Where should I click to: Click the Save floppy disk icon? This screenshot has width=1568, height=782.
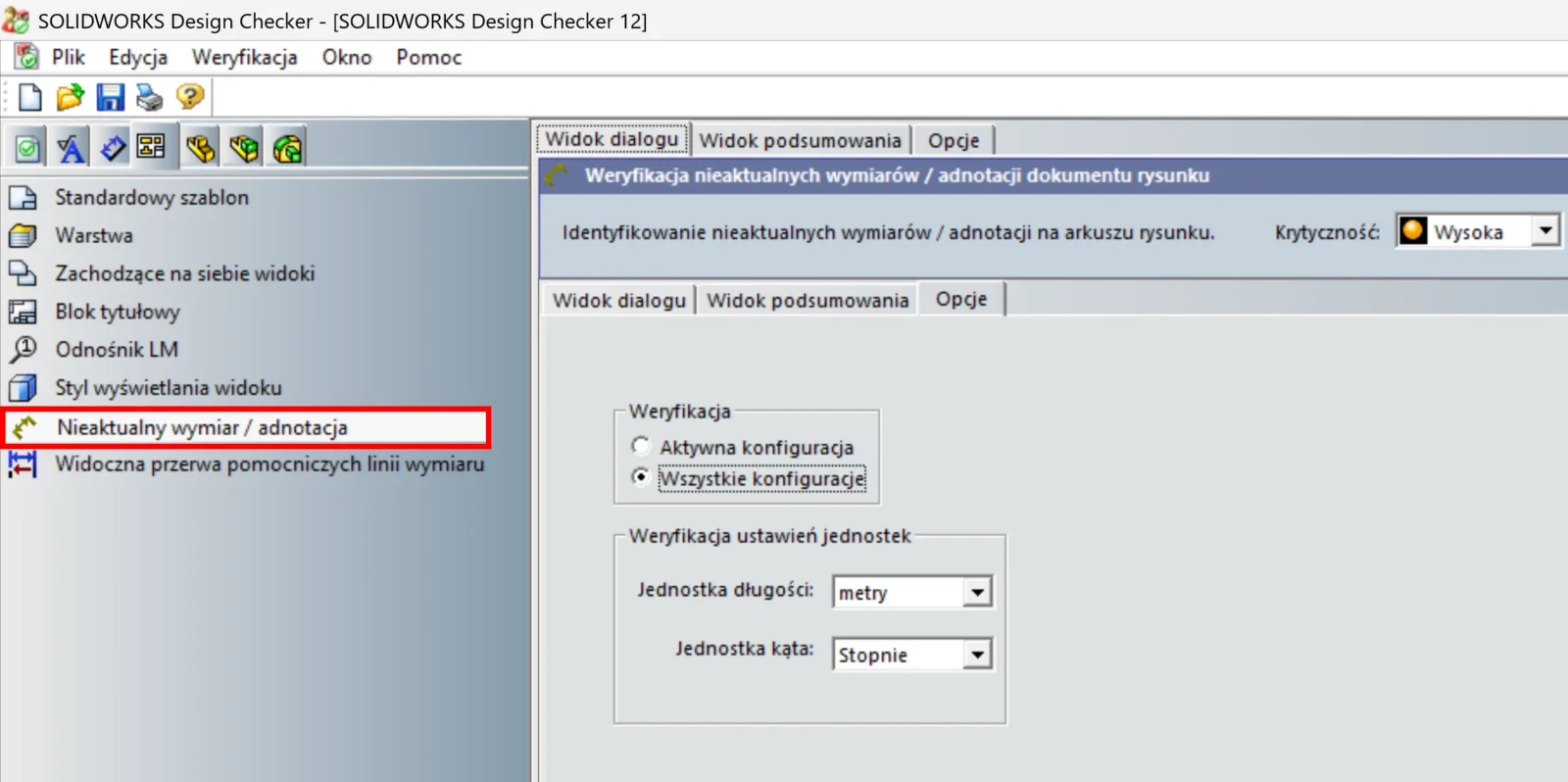coord(110,97)
